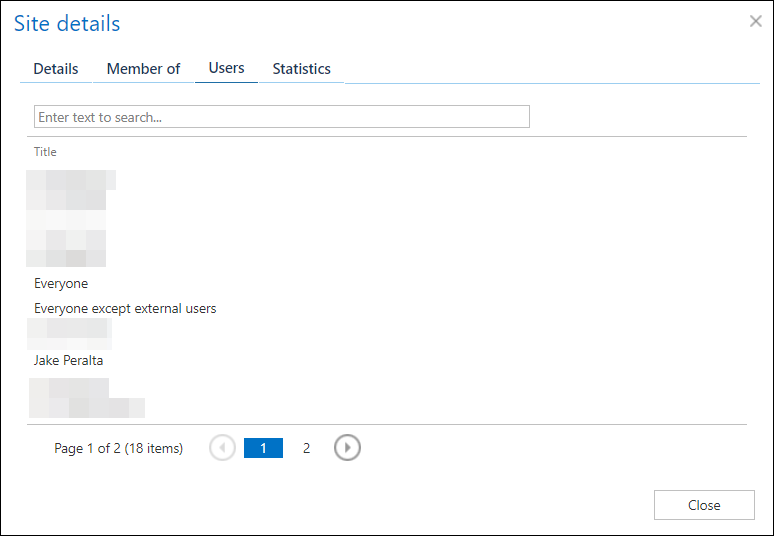774x536 pixels.
Task: Select the Jake Peralta user entry
Action: pyautogui.click(x=69, y=360)
